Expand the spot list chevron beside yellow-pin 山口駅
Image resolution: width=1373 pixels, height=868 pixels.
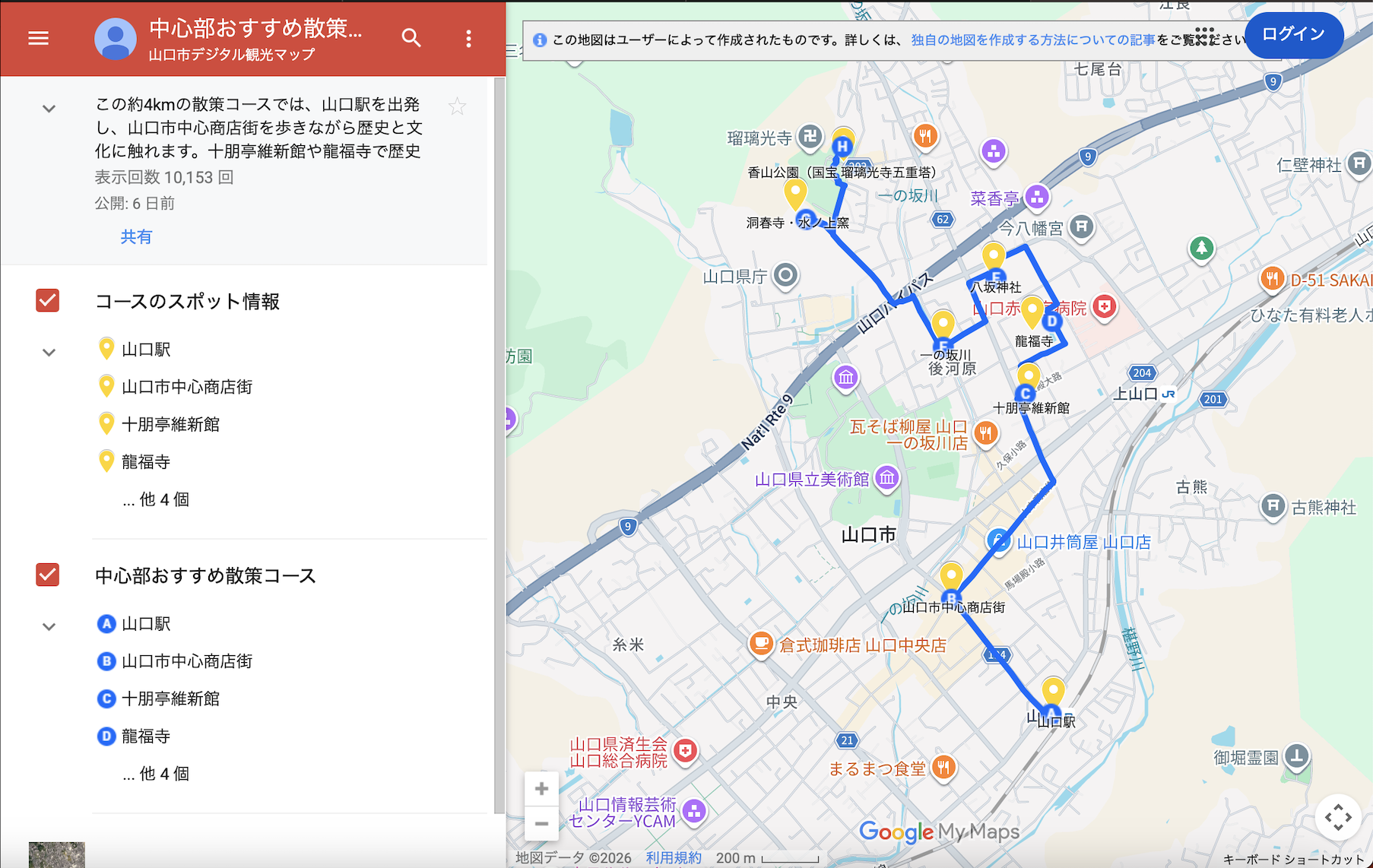(49, 352)
